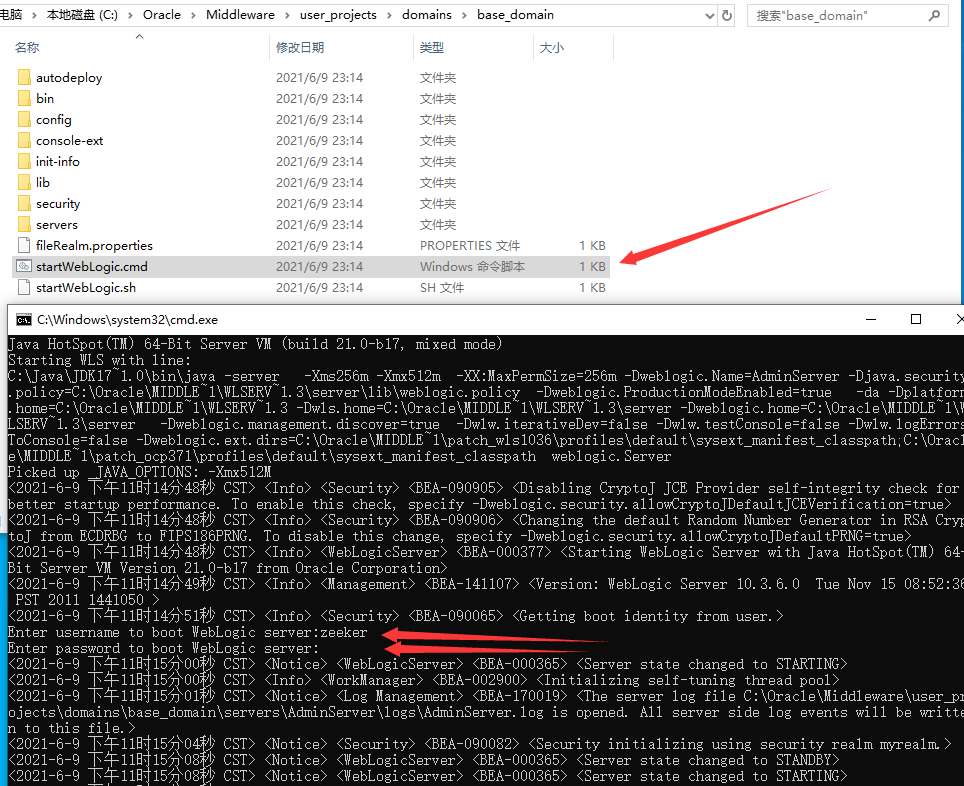
Task: Select the servers folder icon
Action: (24, 224)
